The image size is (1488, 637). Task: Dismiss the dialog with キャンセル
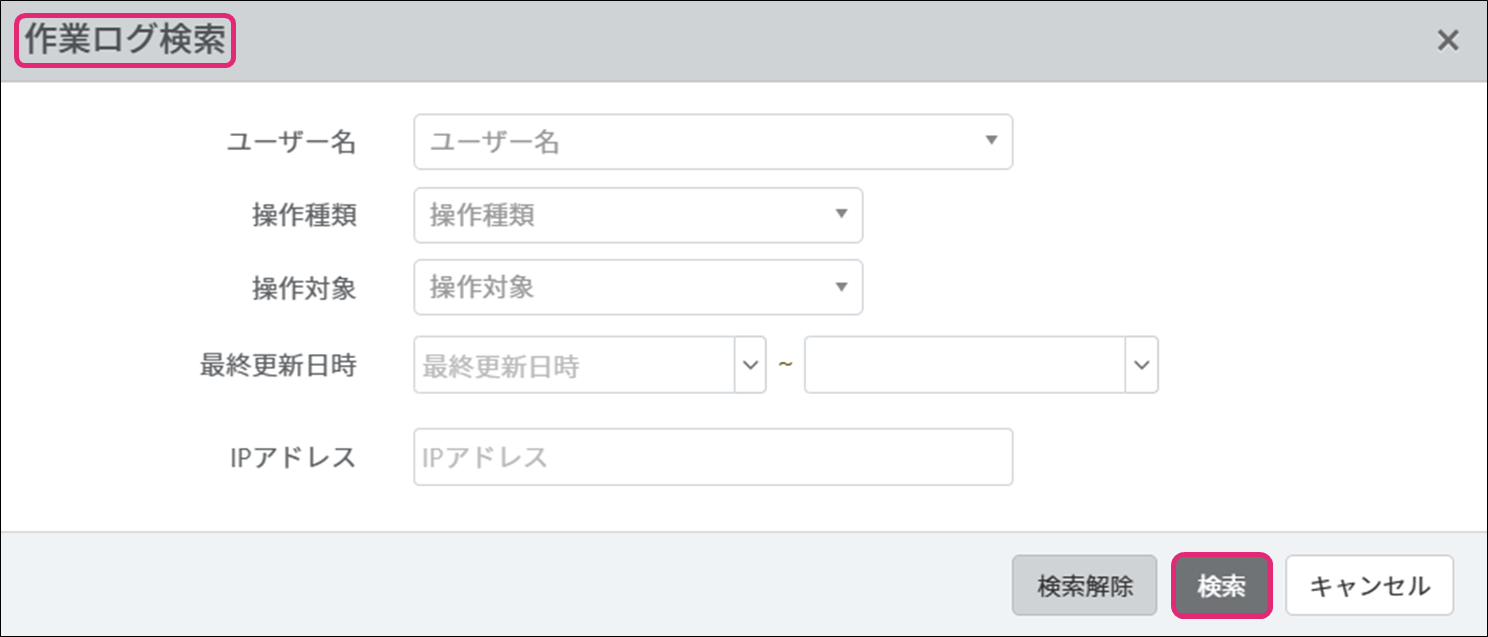pyautogui.click(x=1369, y=586)
